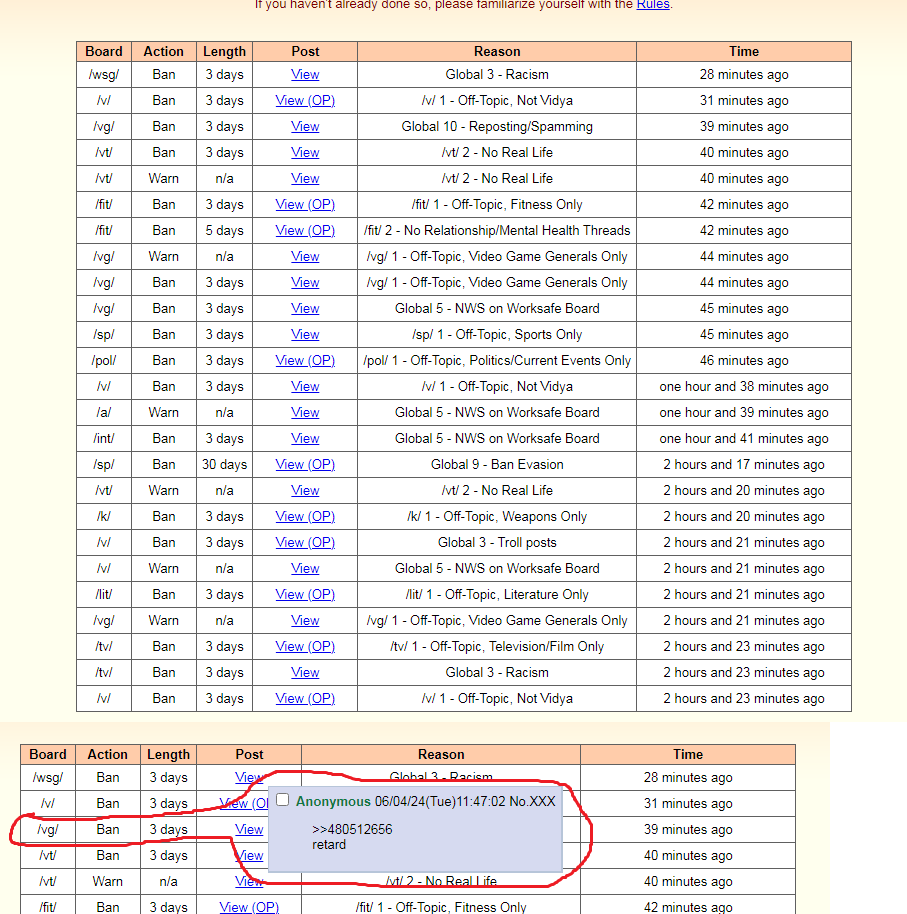907x914 pixels.
Task: Select the '/pol/' board cell
Action: pos(104,361)
